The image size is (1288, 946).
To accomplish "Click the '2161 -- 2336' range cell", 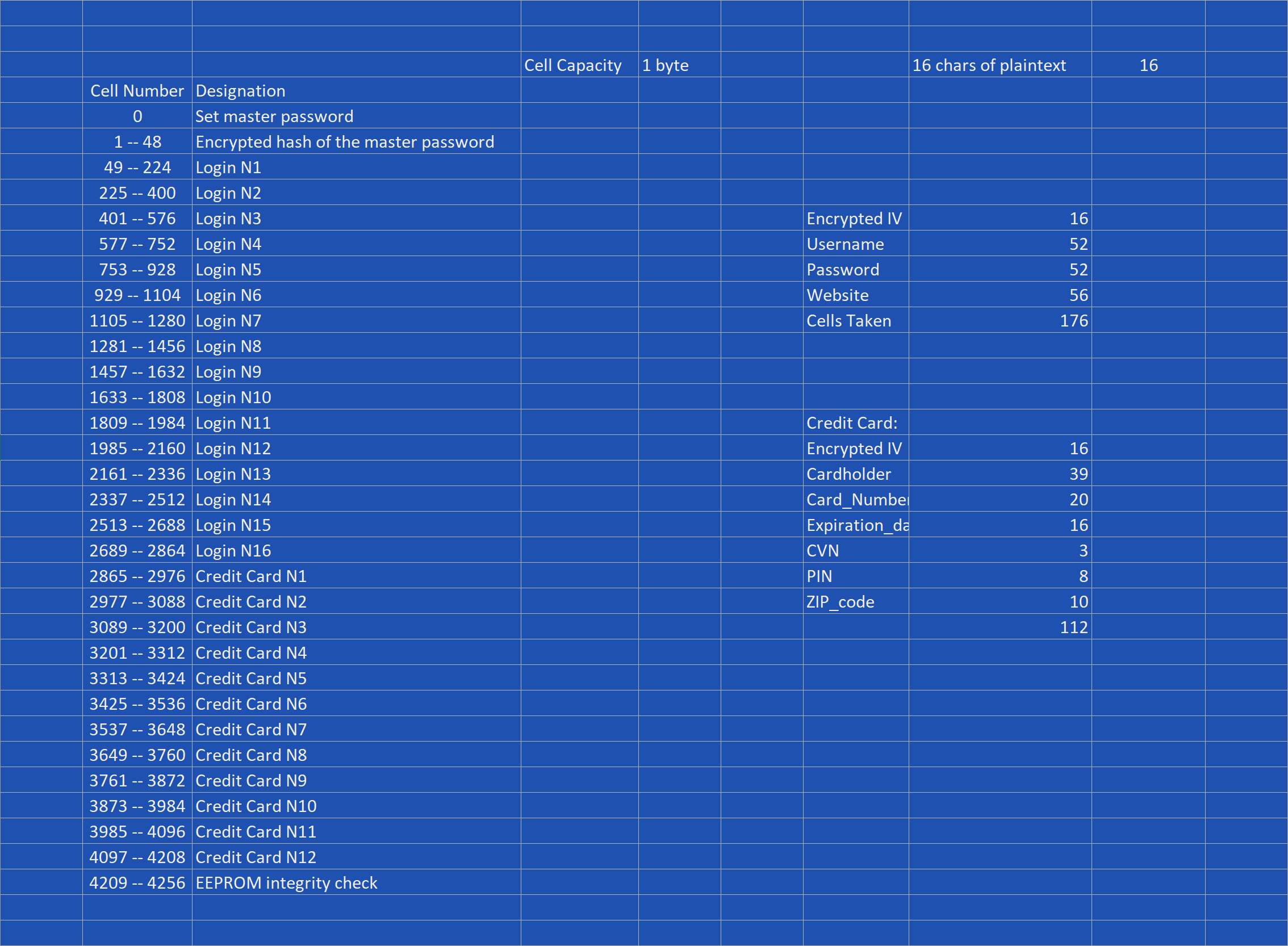I will click(137, 474).
